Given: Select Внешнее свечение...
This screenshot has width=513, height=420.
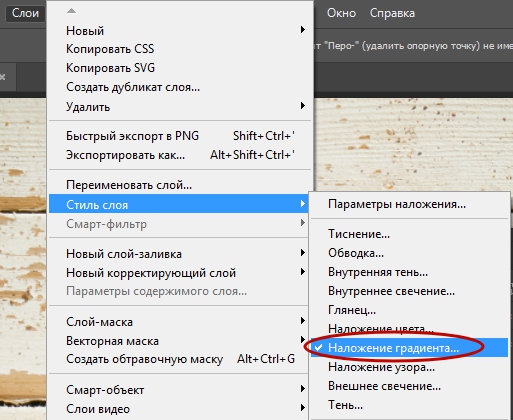Looking at the screenshot, I should [409, 386].
